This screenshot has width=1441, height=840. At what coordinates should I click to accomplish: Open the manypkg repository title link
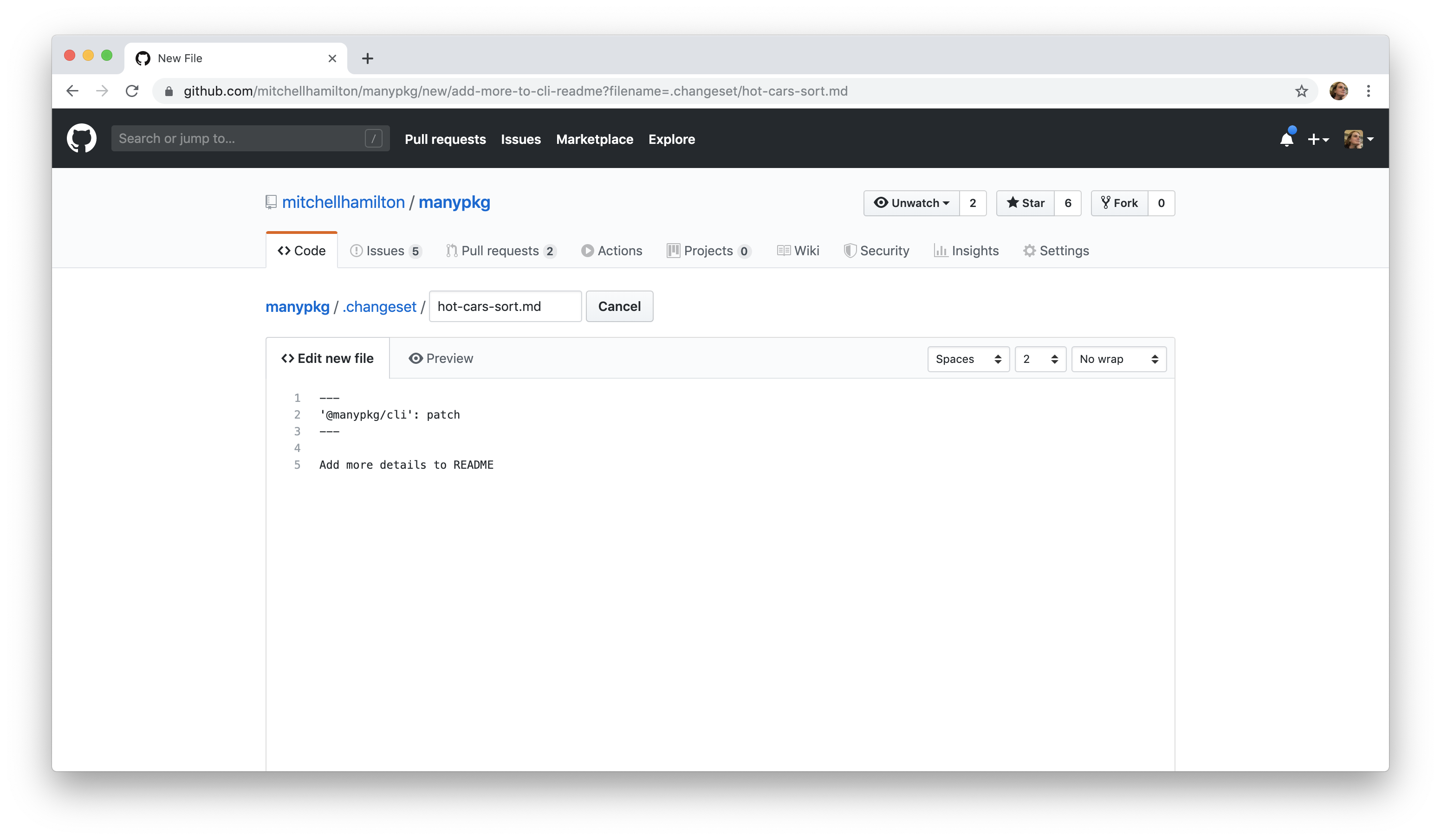point(454,202)
